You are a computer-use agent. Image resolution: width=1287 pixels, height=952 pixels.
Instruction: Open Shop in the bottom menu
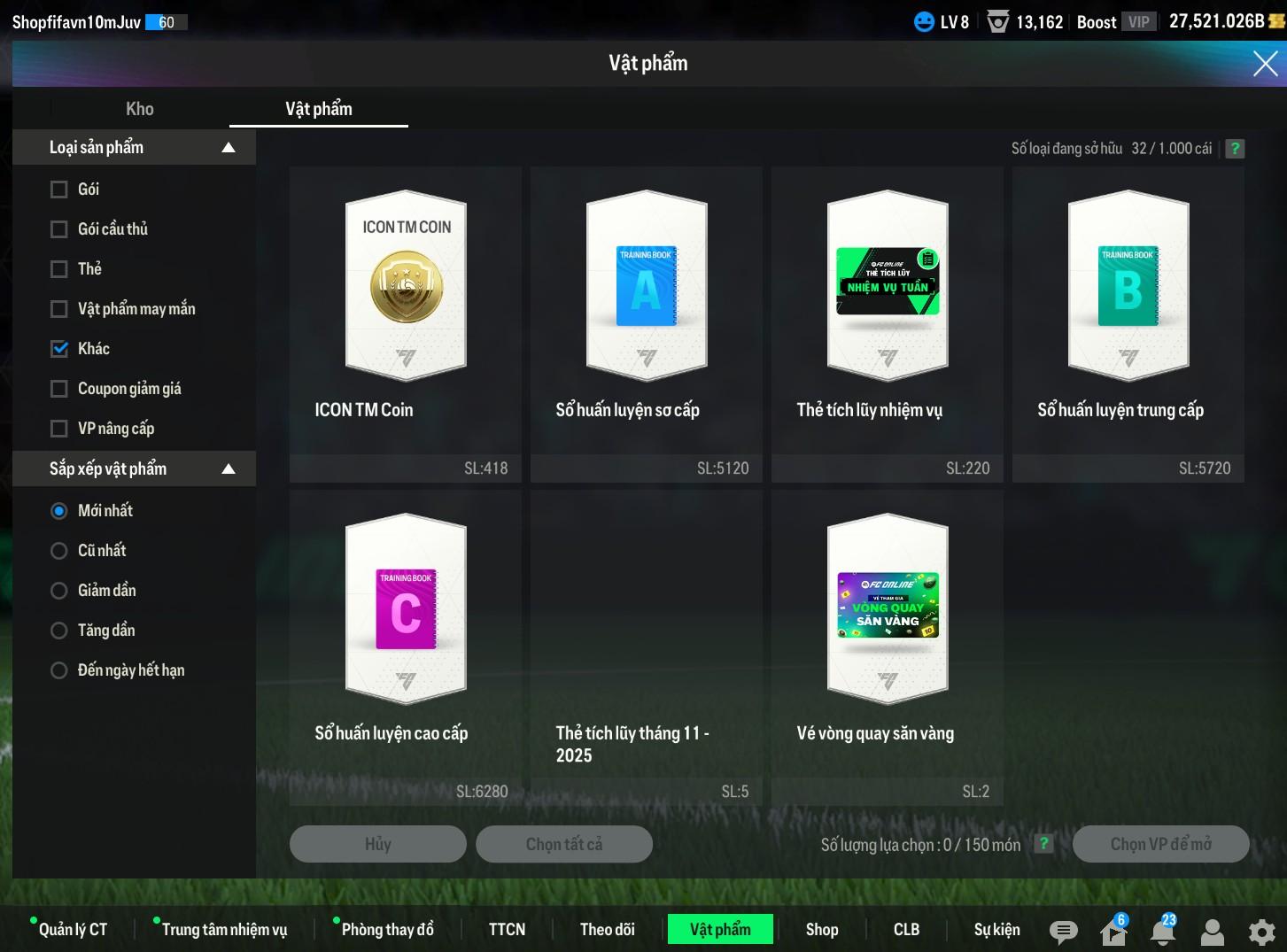(821, 929)
